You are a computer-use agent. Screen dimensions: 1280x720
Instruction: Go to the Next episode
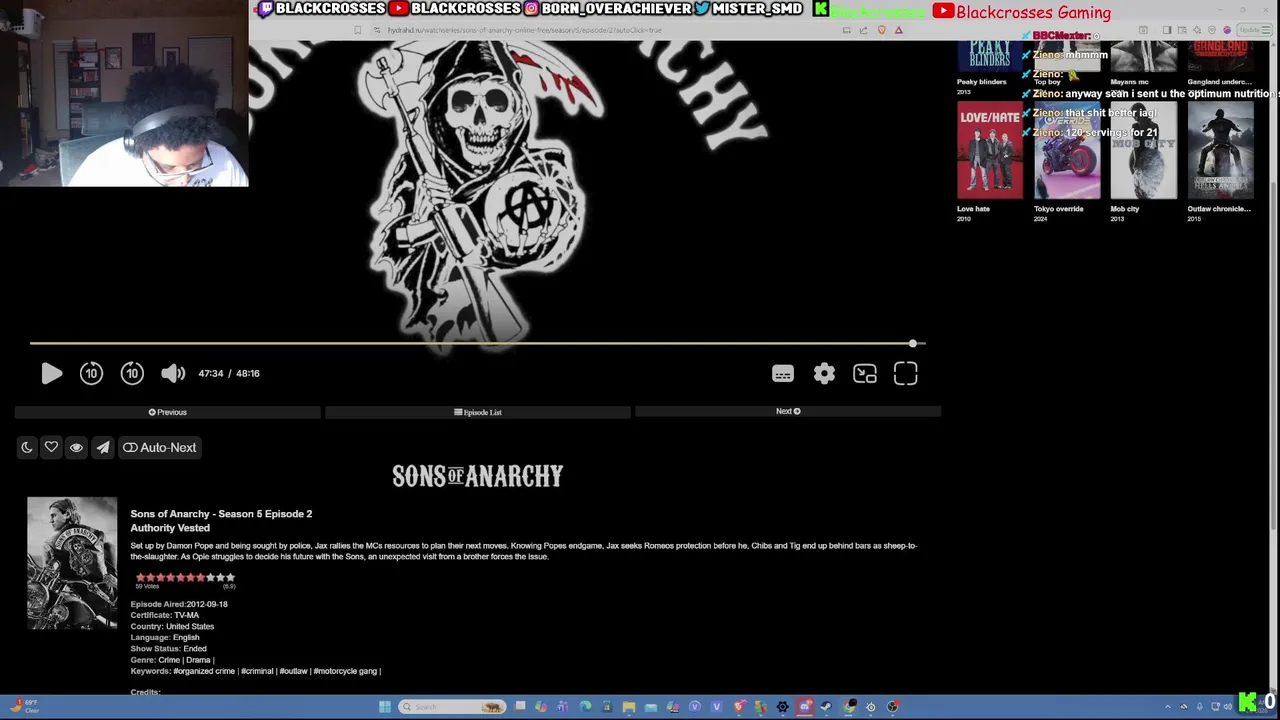click(x=788, y=411)
